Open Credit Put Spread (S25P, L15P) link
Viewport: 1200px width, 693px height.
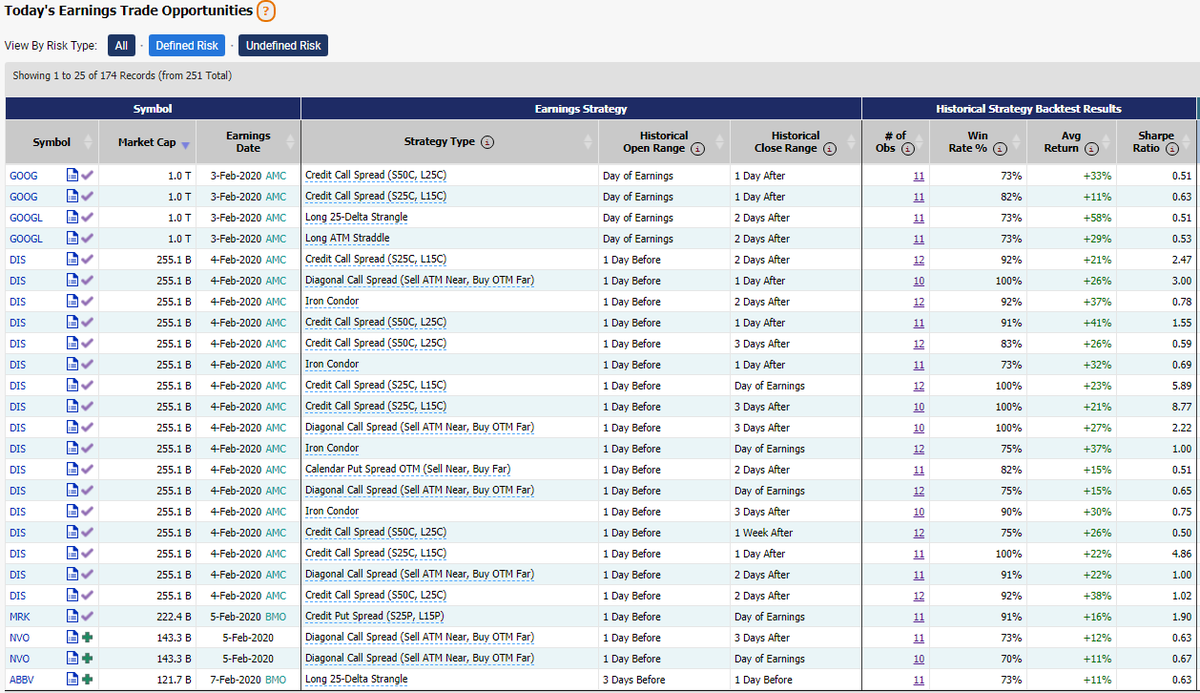point(376,617)
